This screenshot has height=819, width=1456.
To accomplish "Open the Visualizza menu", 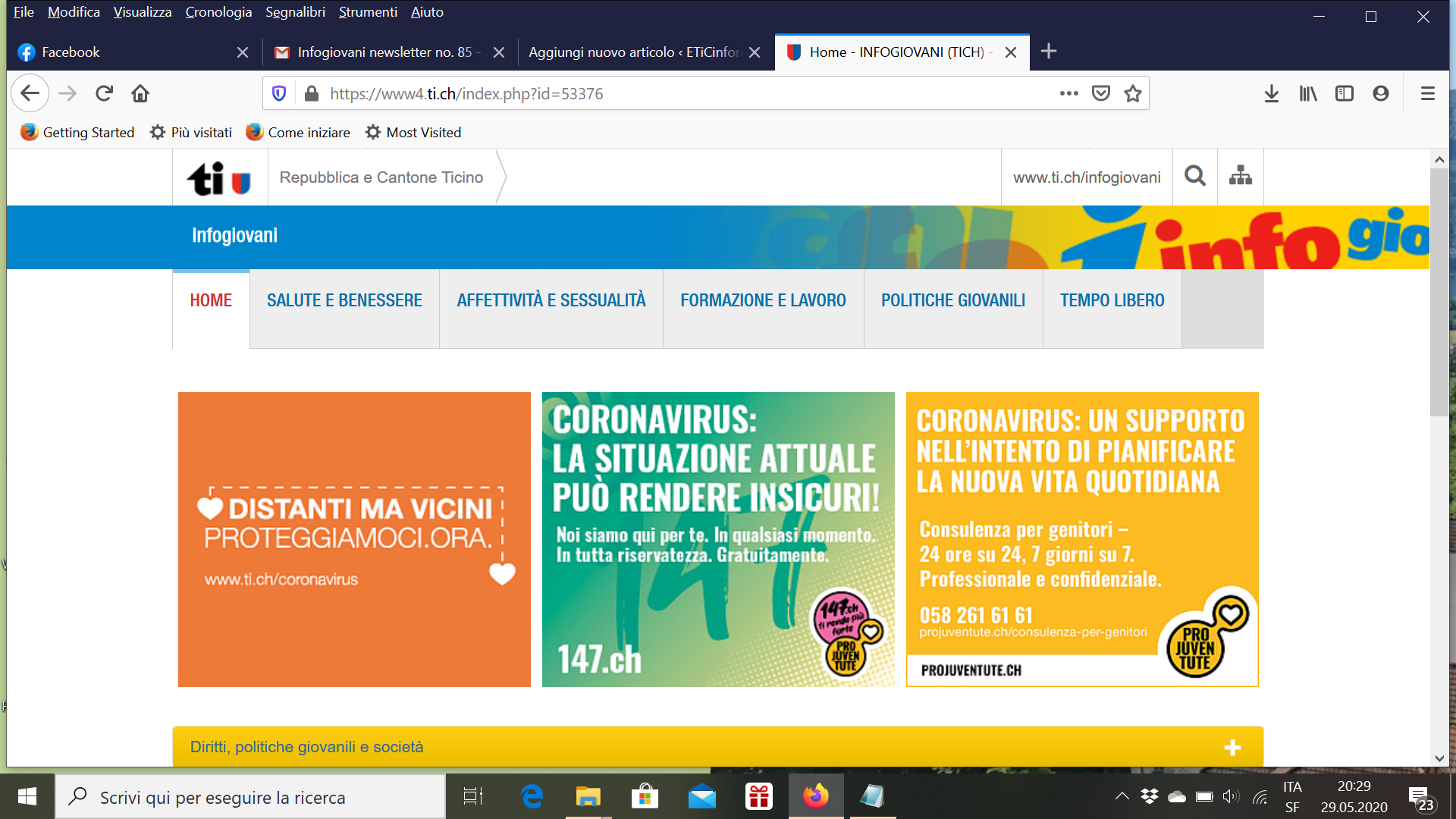I will point(143,12).
